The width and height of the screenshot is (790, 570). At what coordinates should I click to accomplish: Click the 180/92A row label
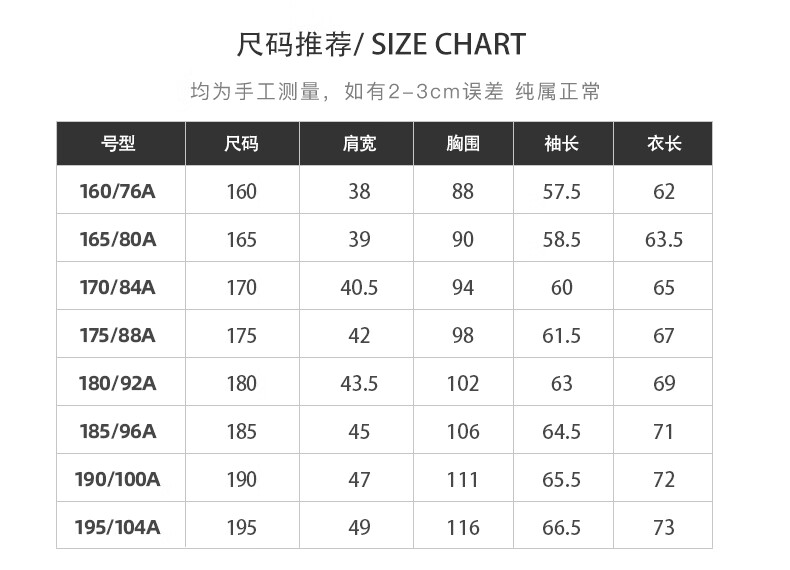coord(117,384)
